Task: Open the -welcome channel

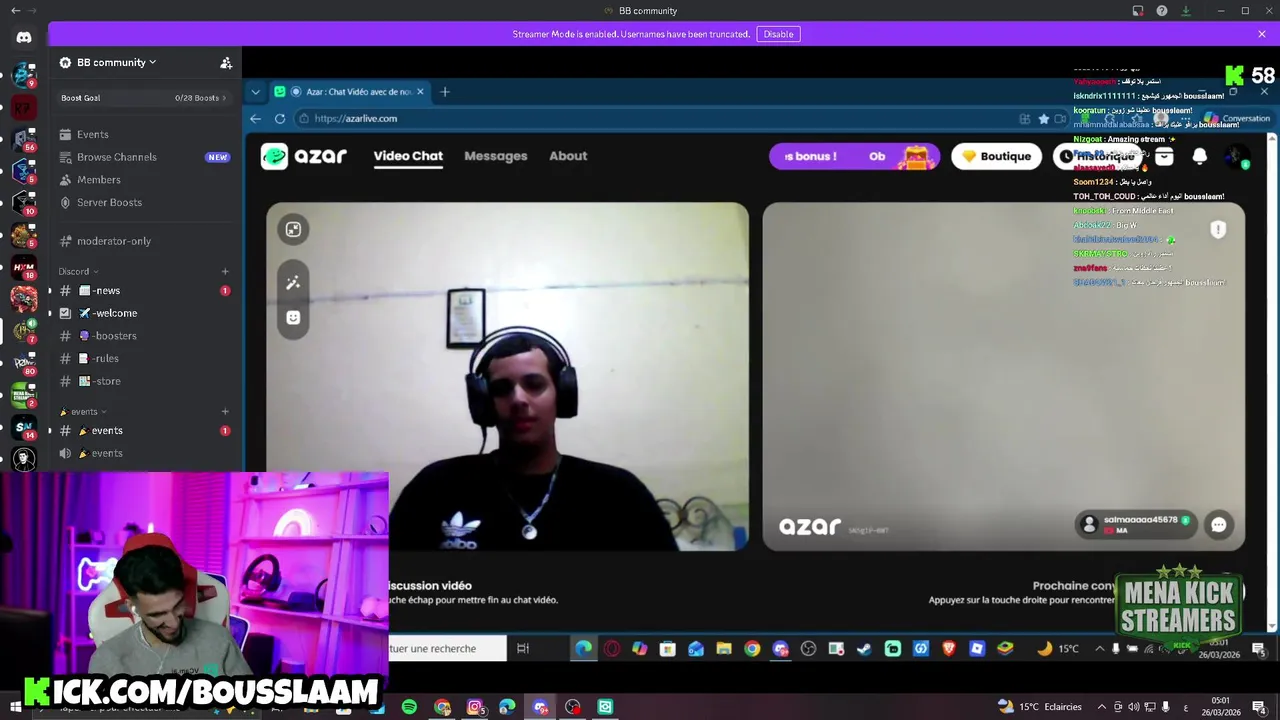Action: tap(144, 313)
